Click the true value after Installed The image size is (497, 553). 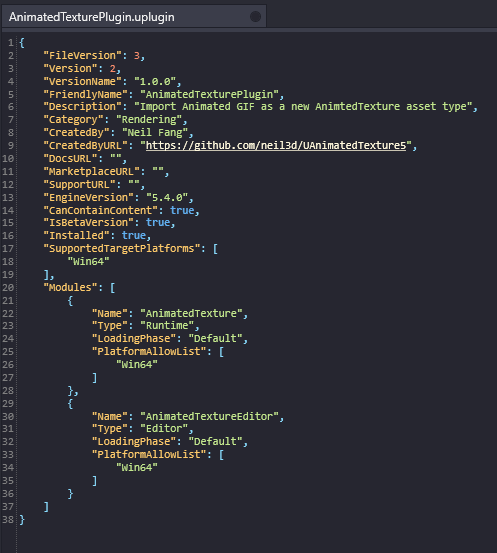pos(134,236)
